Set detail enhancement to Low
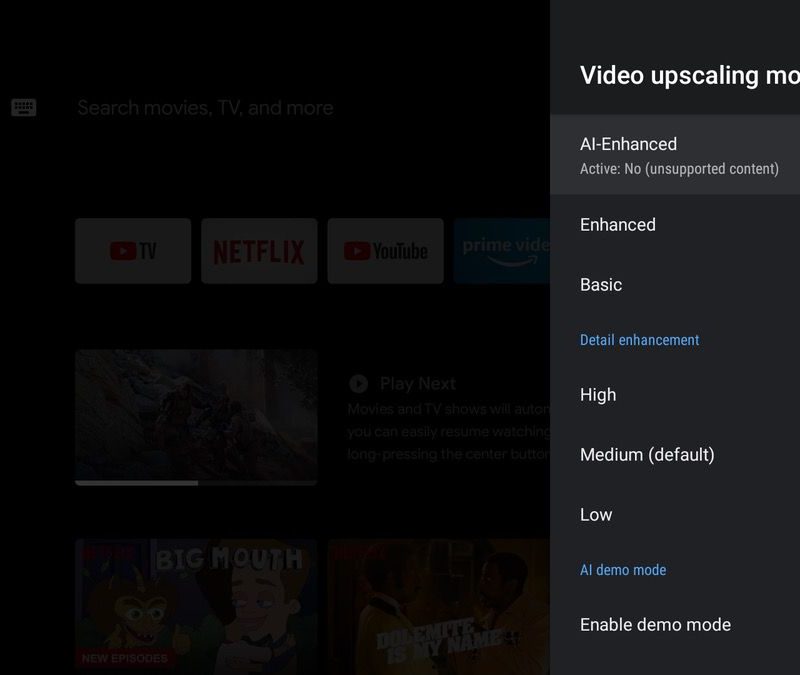Viewport: 800px width, 675px height. tap(596, 515)
